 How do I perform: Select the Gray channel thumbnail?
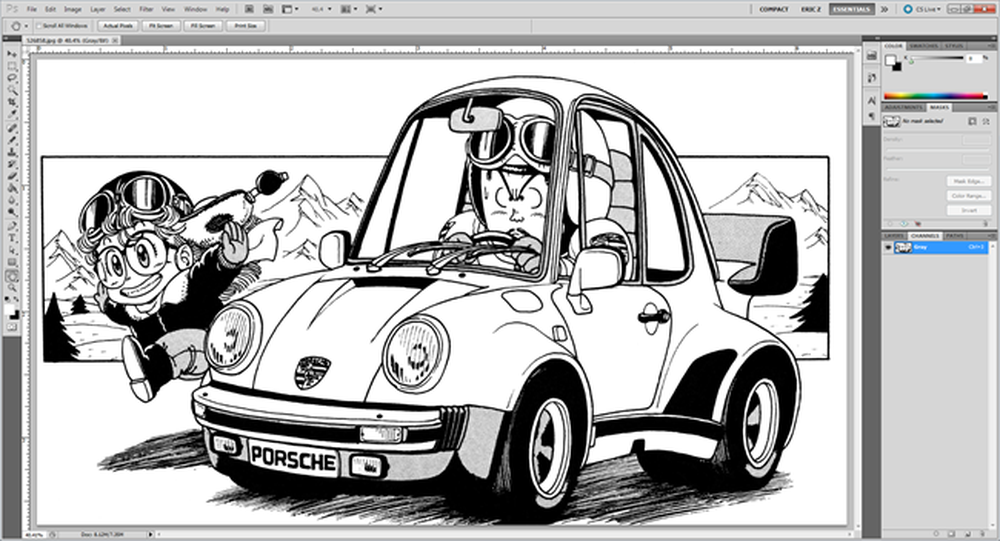[x=902, y=247]
